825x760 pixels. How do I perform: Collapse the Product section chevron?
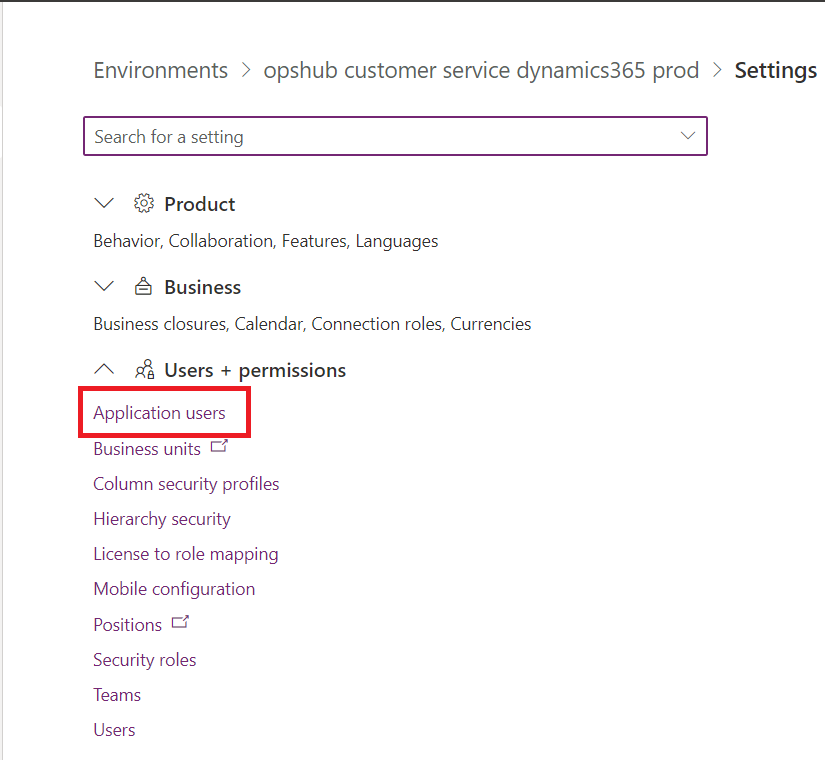pyautogui.click(x=104, y=204)
